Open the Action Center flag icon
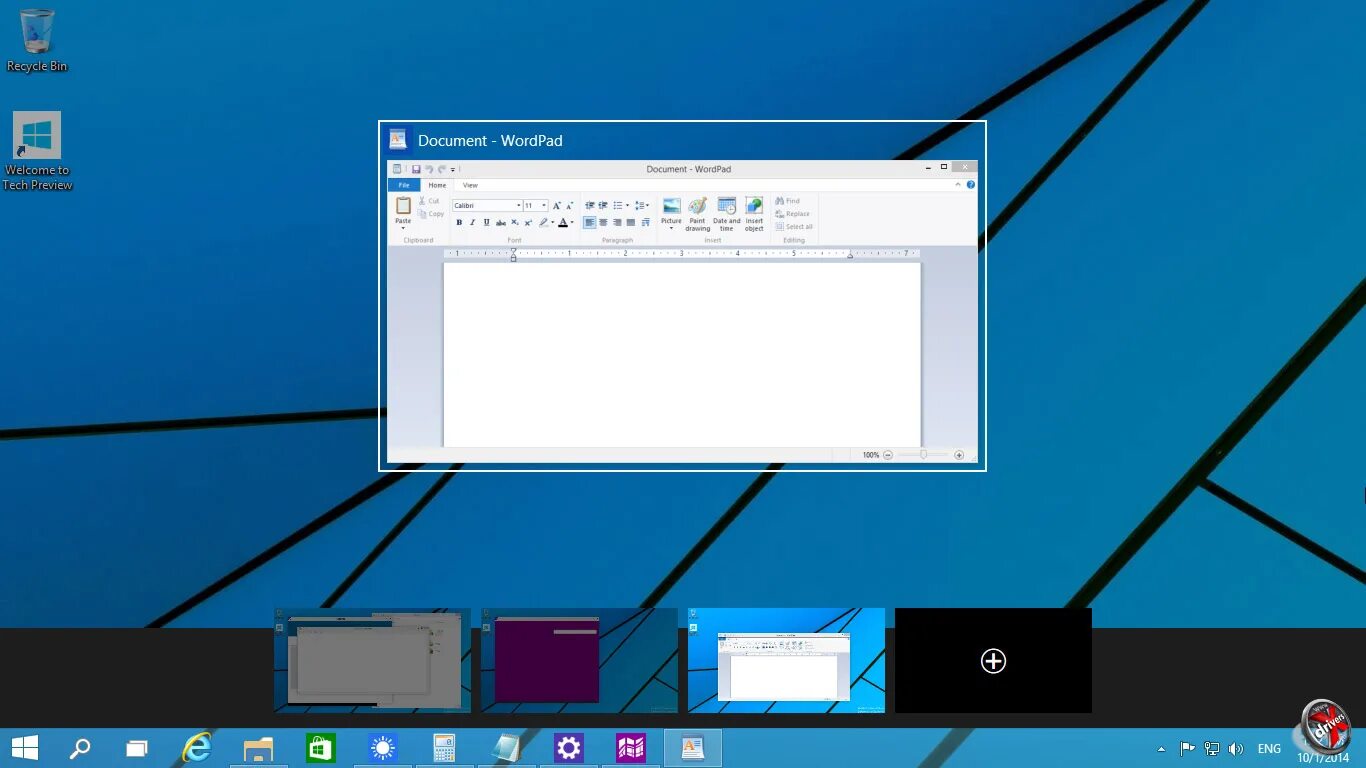 (1187, 749)
